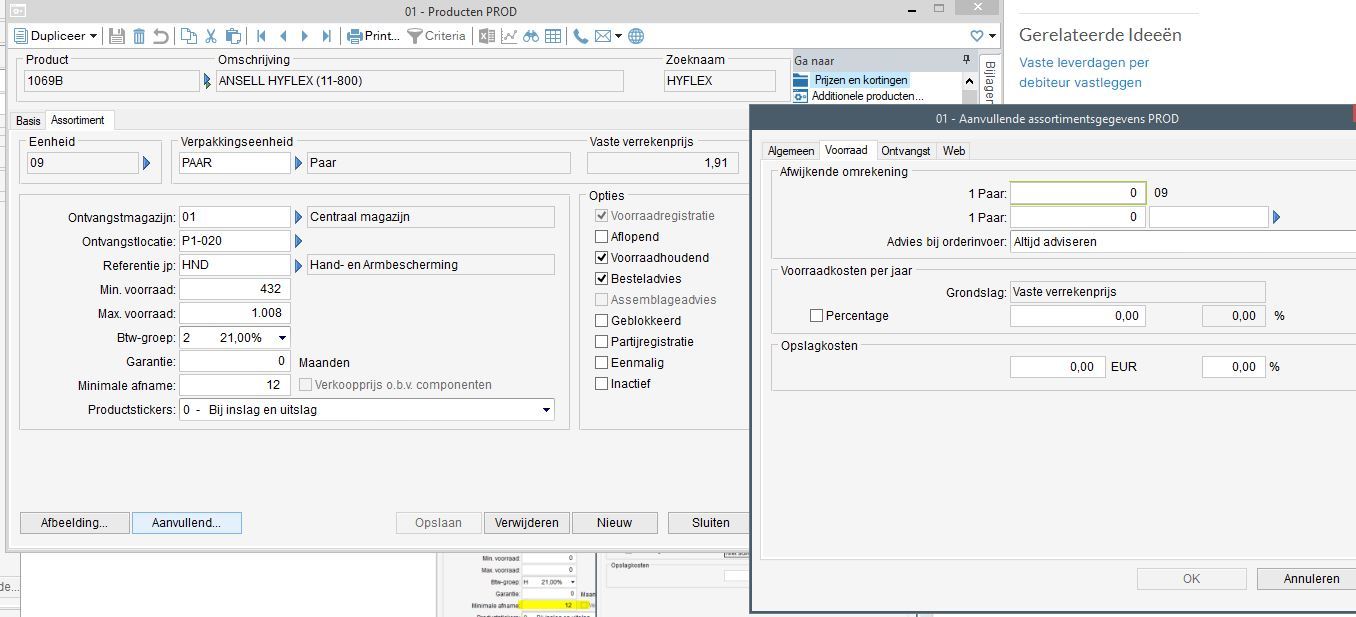The image size is (1356, 617).
Task: Click the lookup arrow next to Ontvangstlocatie
Action: pyautogui.click(x=298, y=241)
